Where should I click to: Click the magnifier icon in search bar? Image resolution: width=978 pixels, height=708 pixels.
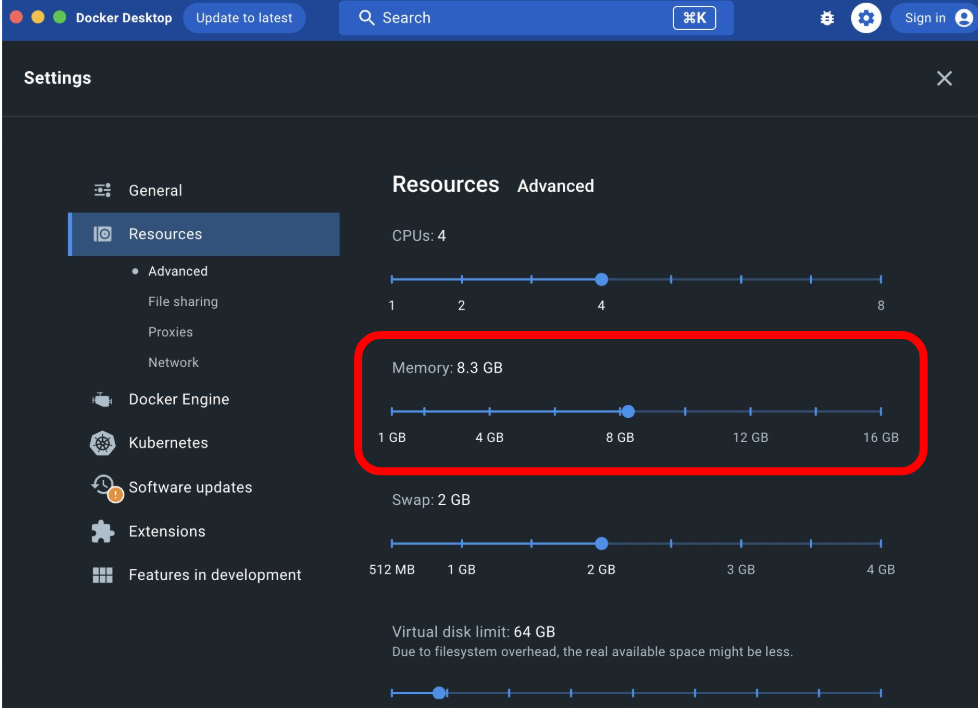click(367, 17)
